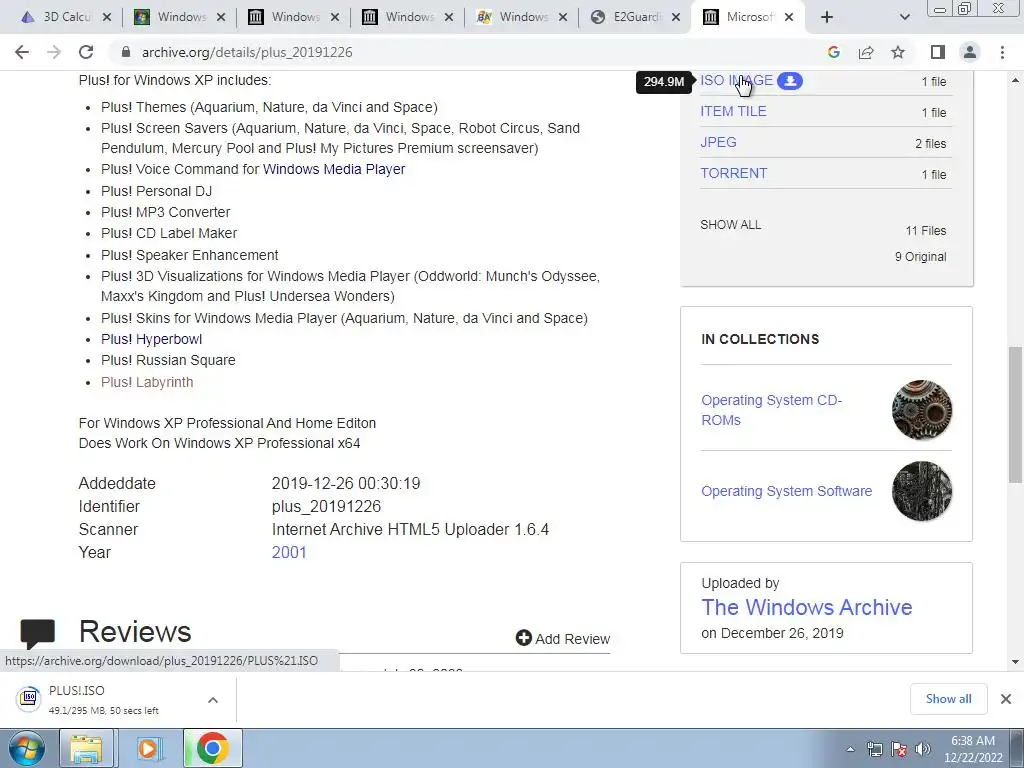This screenshot has width=1024, height=768.
Task: Go back to the previous page
Action: point(22,52)
